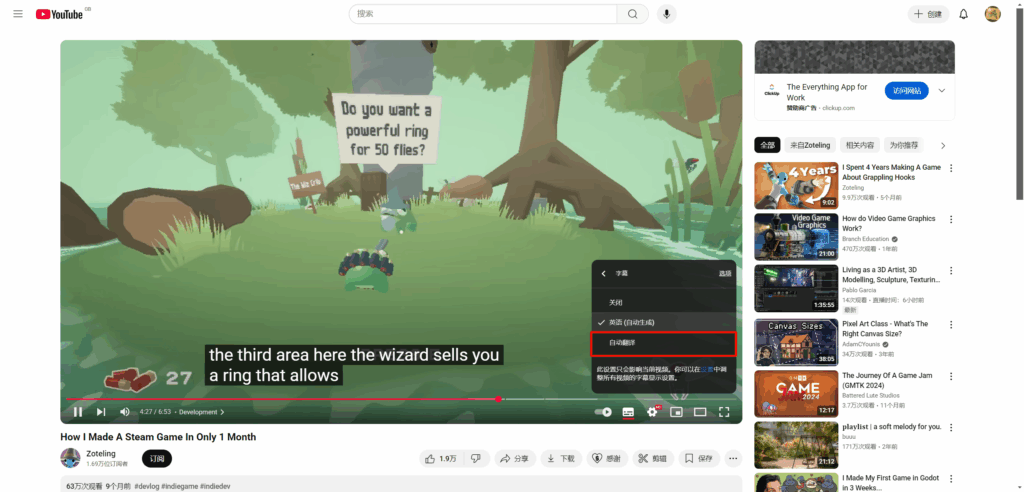Options for Journey Of A Game Jam video

pos(951,376)
